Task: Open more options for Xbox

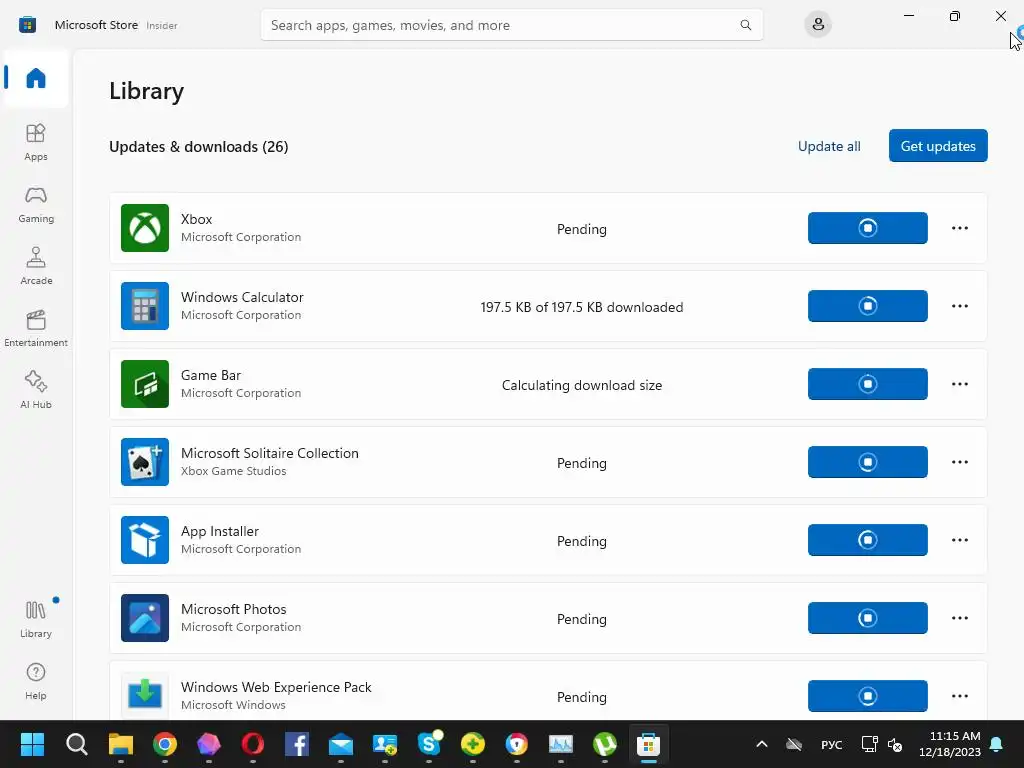Action: 959,228
